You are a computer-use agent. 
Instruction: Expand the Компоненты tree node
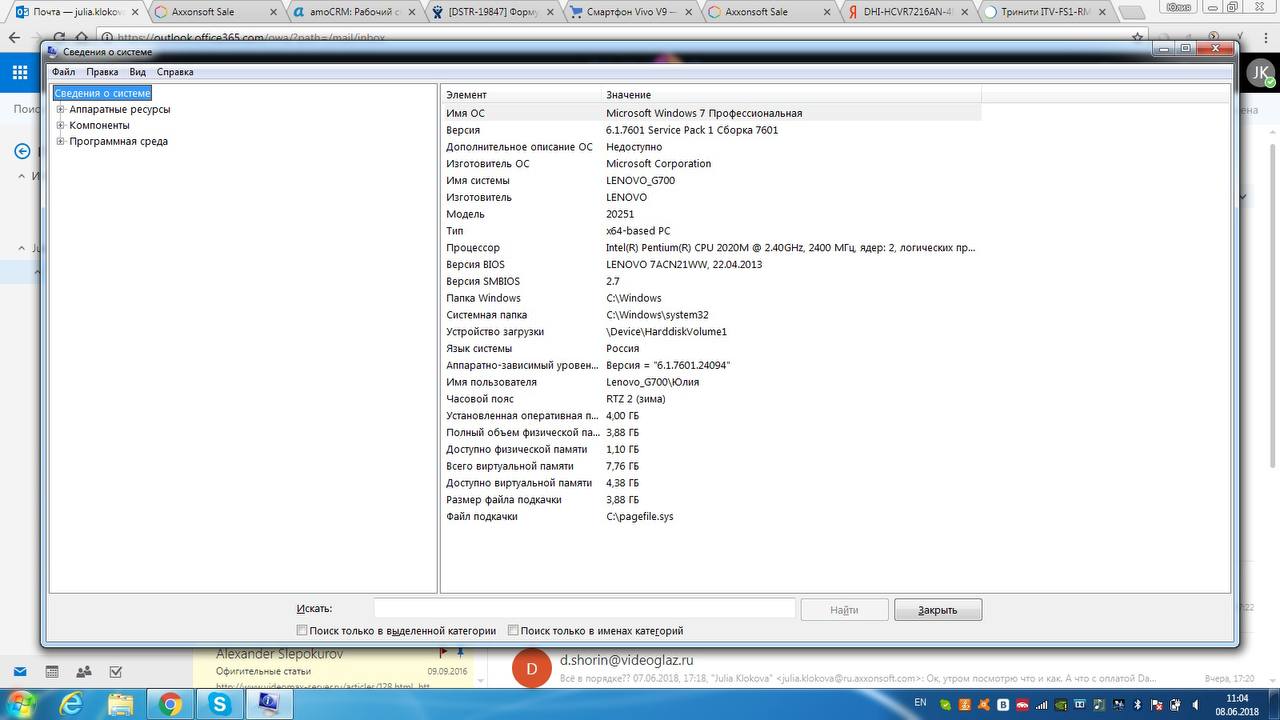[x=61, y=125]
